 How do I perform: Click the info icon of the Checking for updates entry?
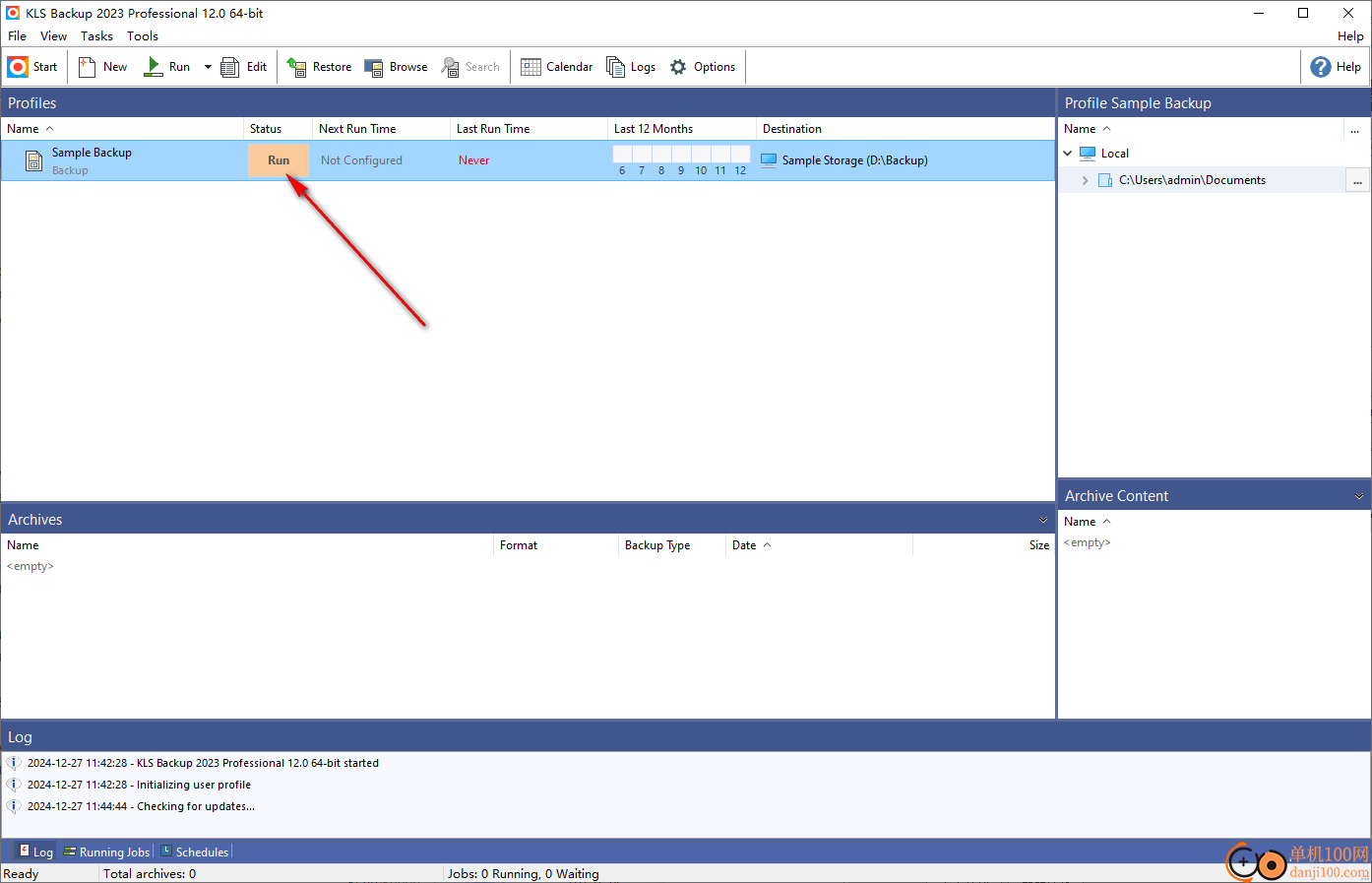click(x=14, y=806)
